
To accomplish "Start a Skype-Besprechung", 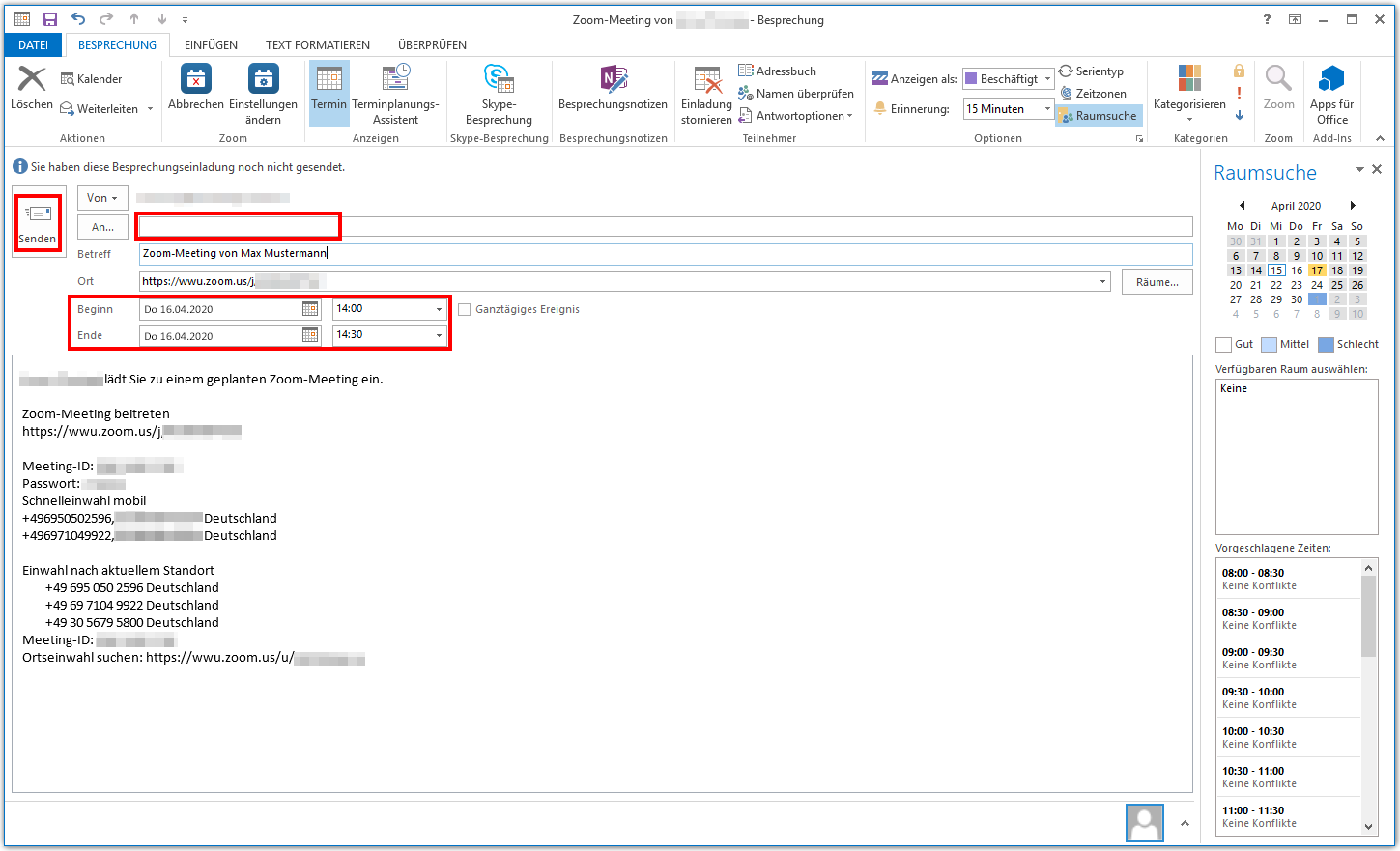I will pyautogui.click(x=499, y=93).
